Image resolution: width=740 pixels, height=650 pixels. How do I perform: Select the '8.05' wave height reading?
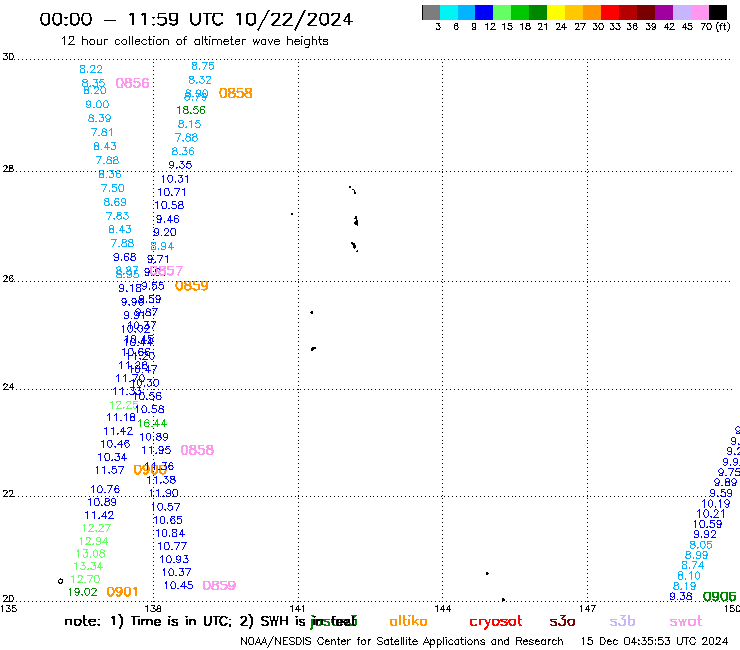pyautogui.click(x=701, y=545)
